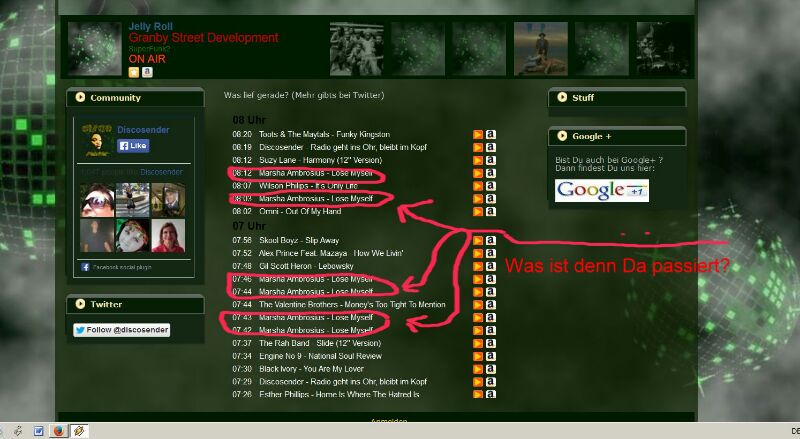800x439 pixels.
Task: Click Follow @discosender Twitter button
Action: point(121,330)
